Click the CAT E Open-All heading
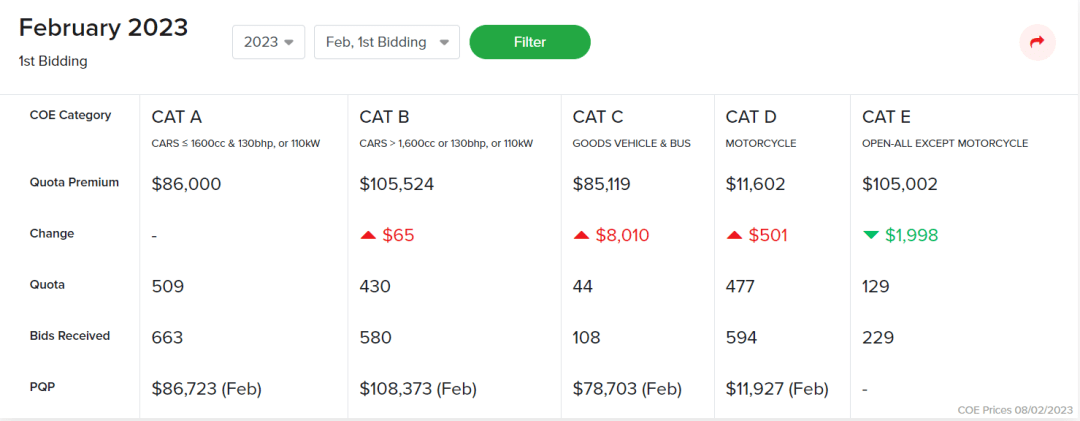 (886, 117)
